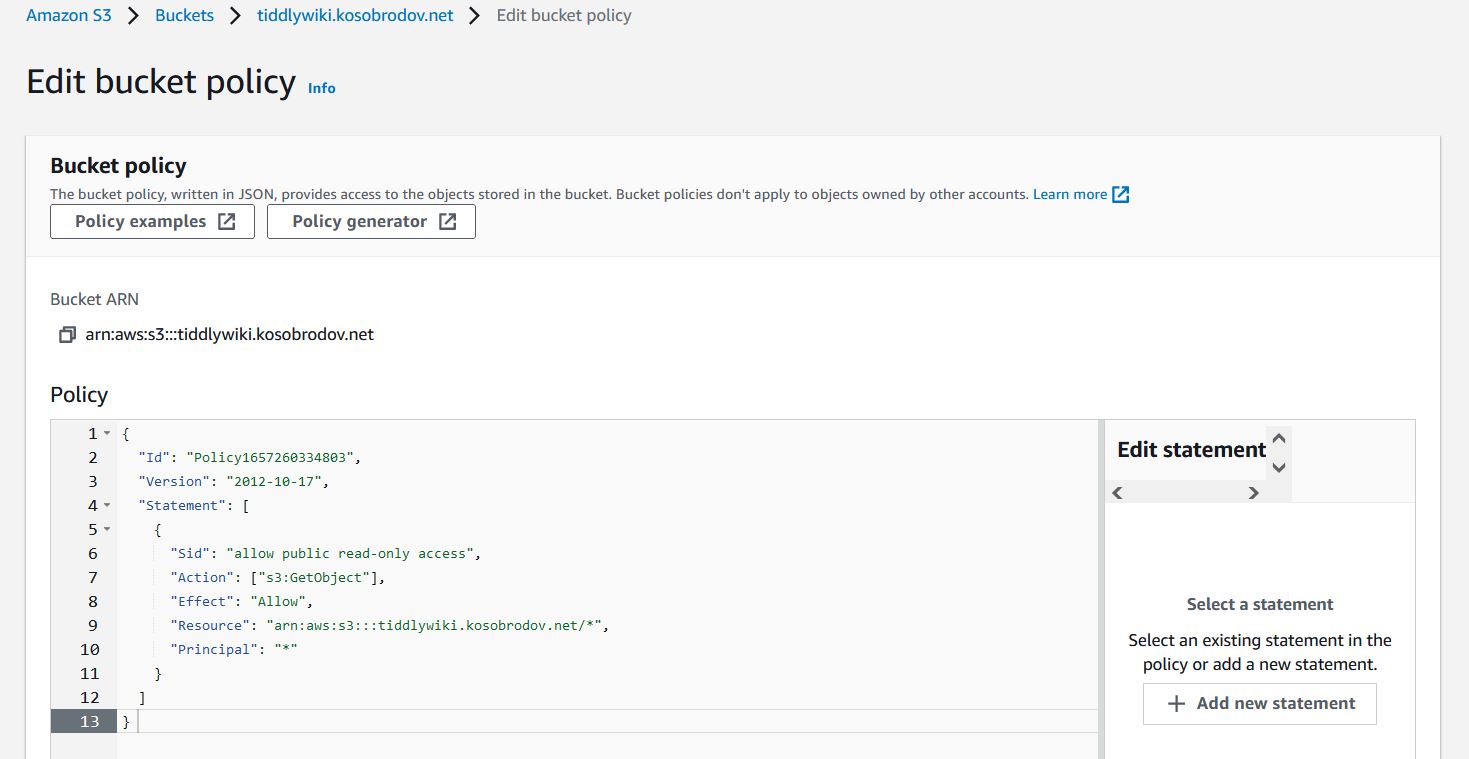Open the Info link beside the page title
Image resolution: width=1469 pixels, height=759 pixels.
[322, 88]
